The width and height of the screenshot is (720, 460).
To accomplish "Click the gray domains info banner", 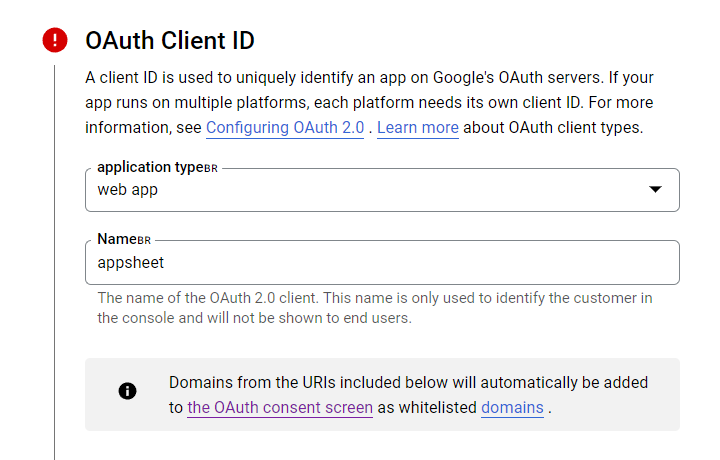I will click(x=382, y=394).
